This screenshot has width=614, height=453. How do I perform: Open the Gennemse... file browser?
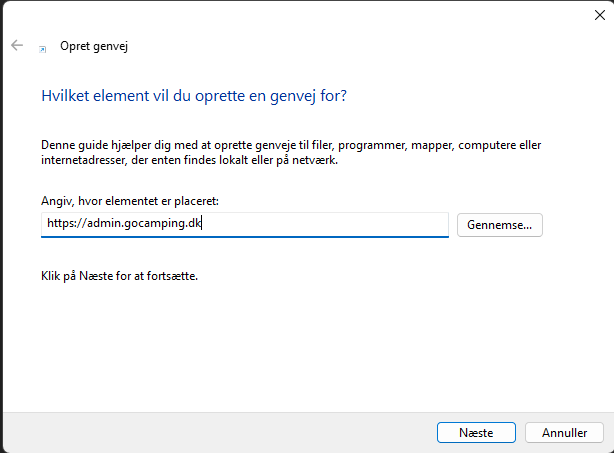pyautogui.click(x=499, y=225)
